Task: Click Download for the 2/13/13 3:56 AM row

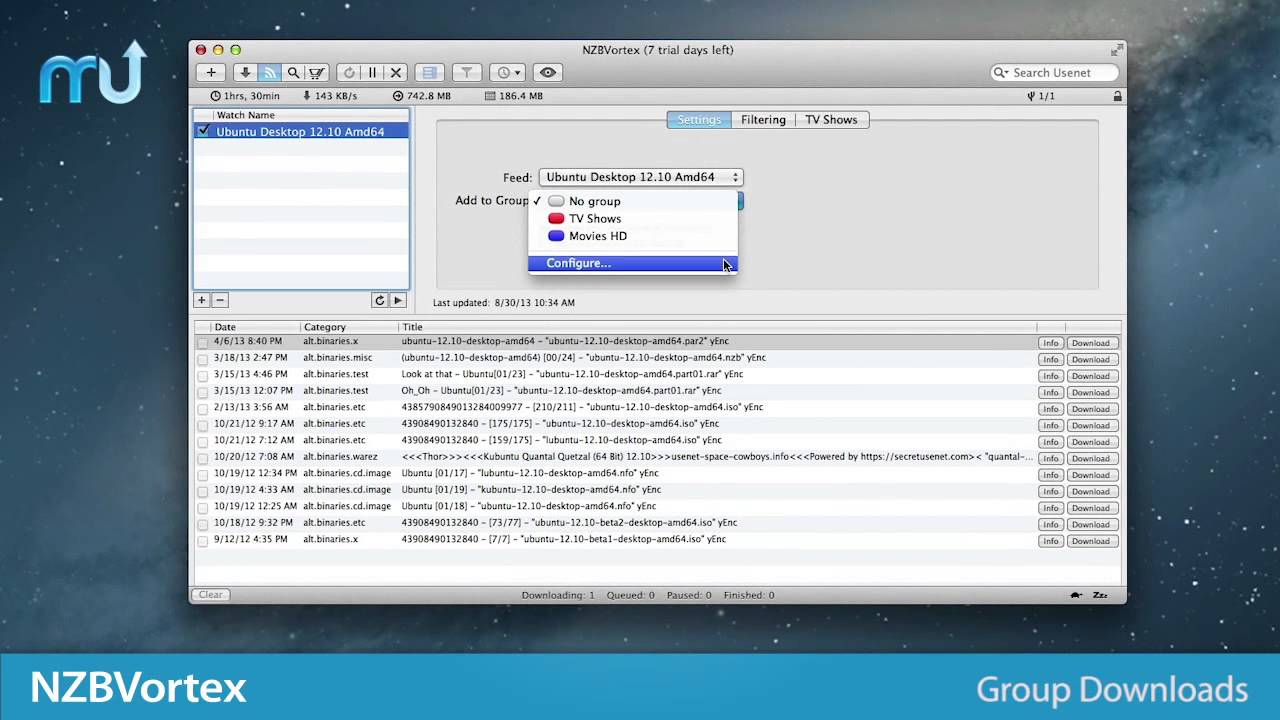Action: [1091, 409]
